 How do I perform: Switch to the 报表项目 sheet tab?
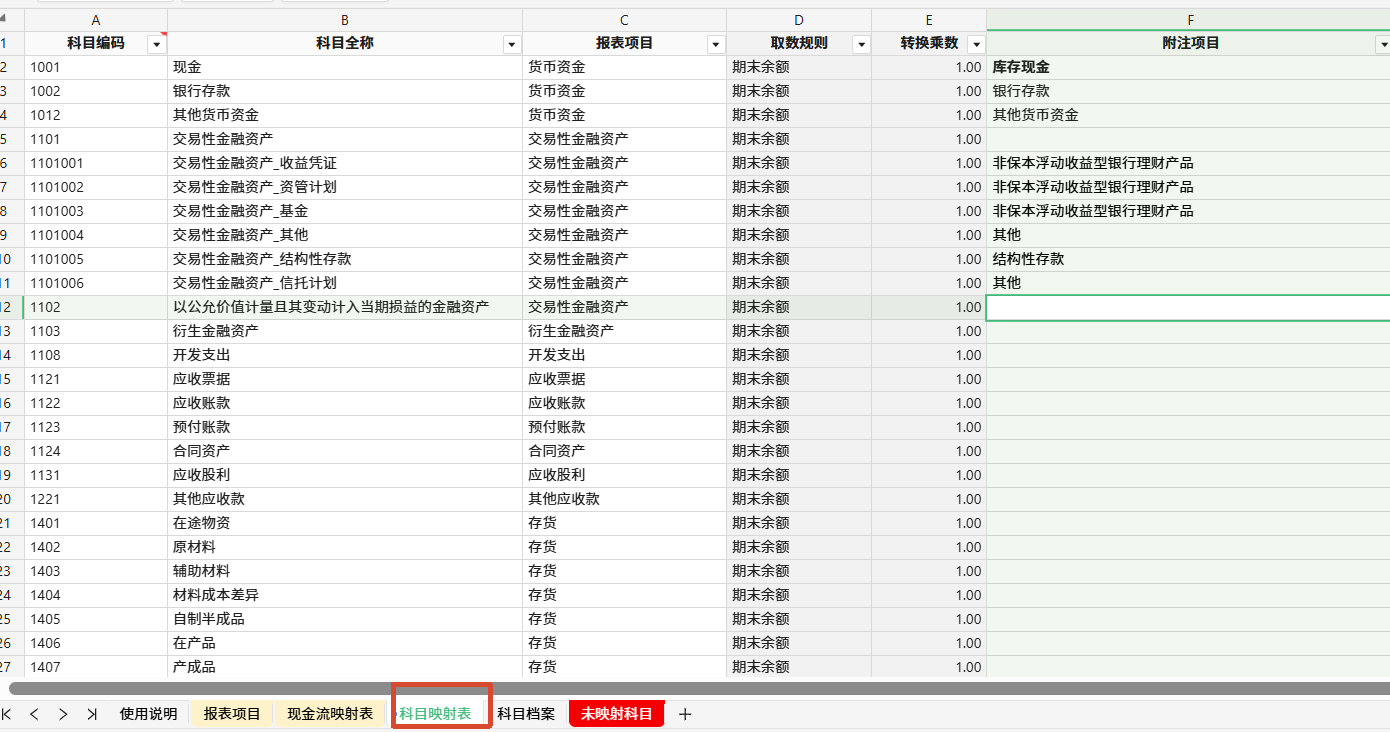pyautogui.click(x=232, y=714)
